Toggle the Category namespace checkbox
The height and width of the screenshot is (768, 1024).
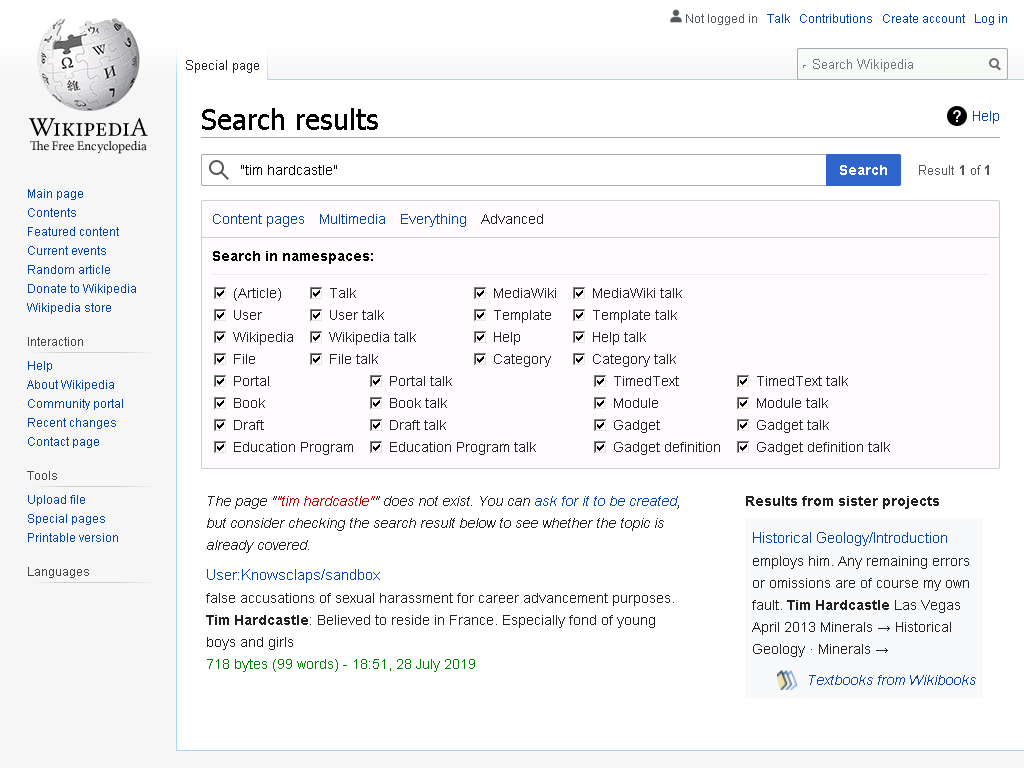point(480,359)
